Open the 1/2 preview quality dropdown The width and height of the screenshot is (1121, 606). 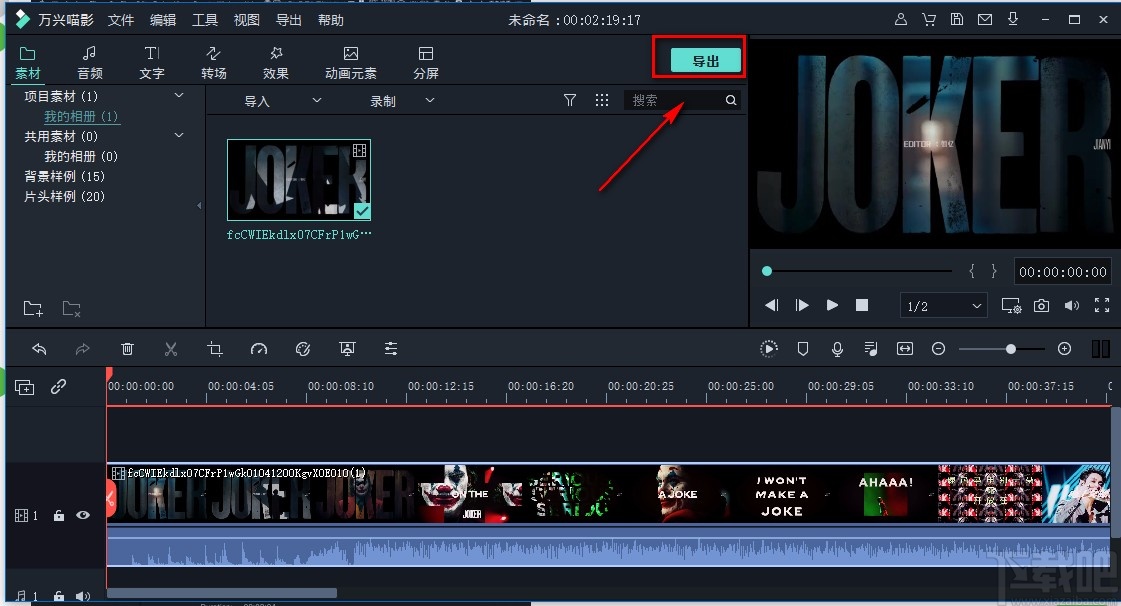coord(943,306)
